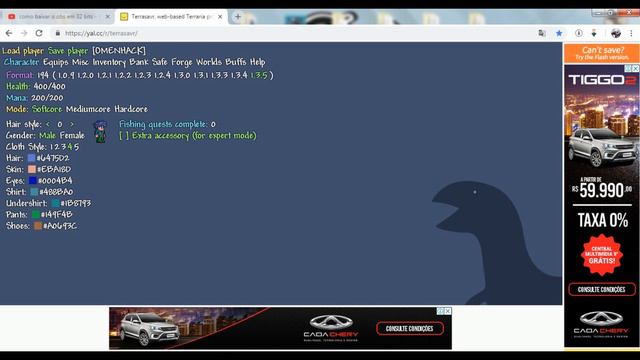
Task: Open the translate page icon
Action: tap(542, 33)
